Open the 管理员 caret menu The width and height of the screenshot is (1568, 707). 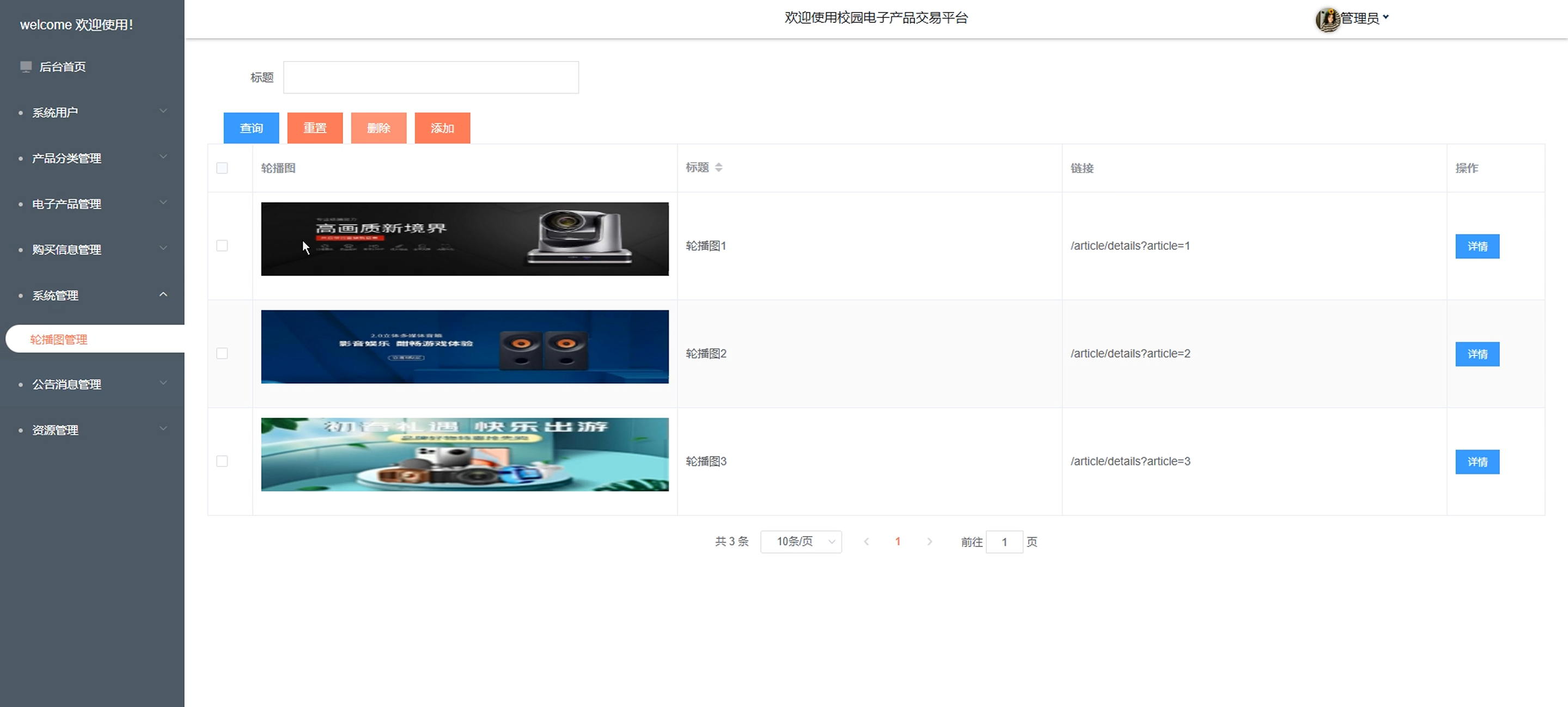(x=1386, y=17)
